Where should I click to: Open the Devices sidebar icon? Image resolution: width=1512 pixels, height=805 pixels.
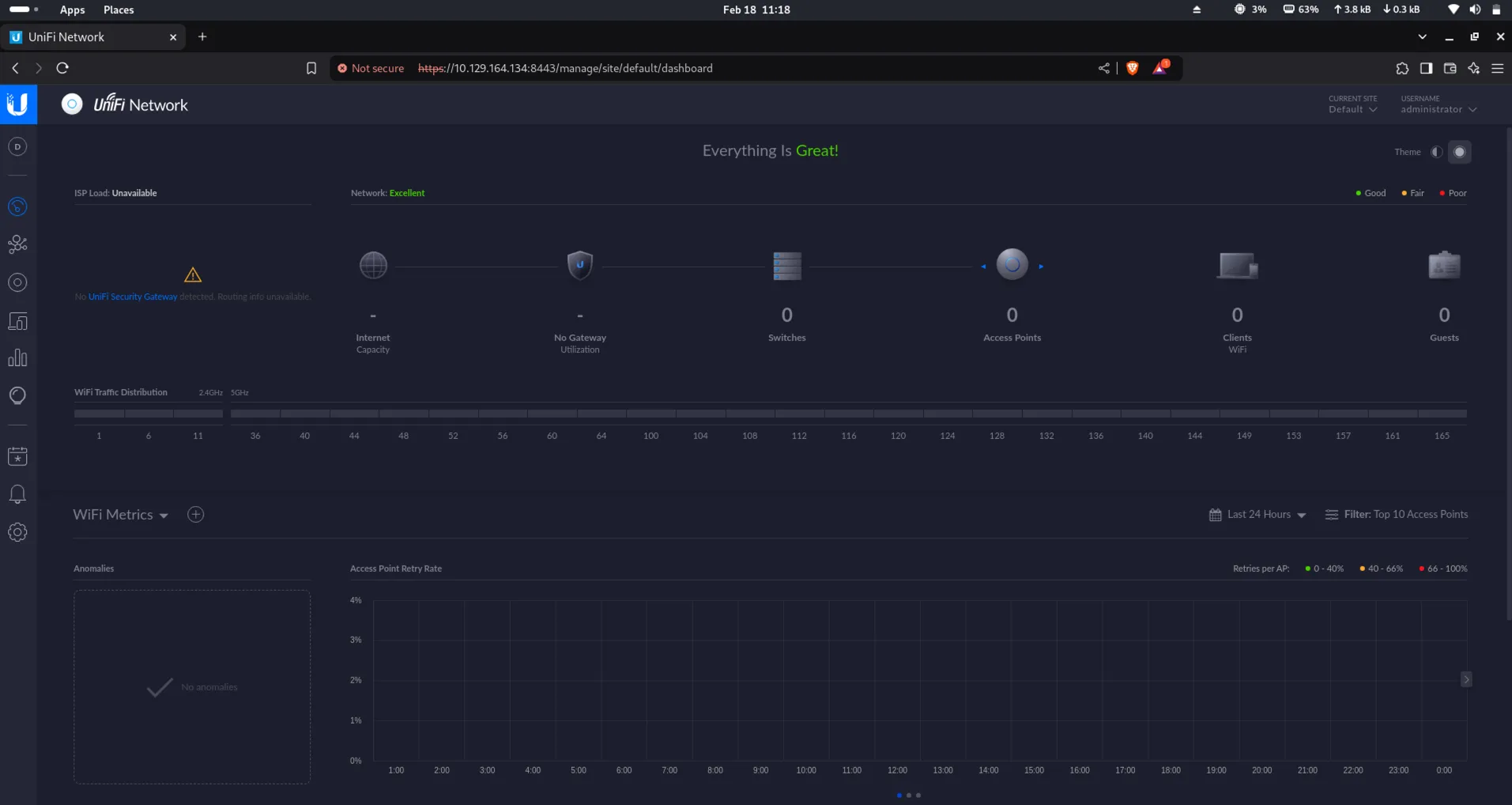tap(17, 282)
